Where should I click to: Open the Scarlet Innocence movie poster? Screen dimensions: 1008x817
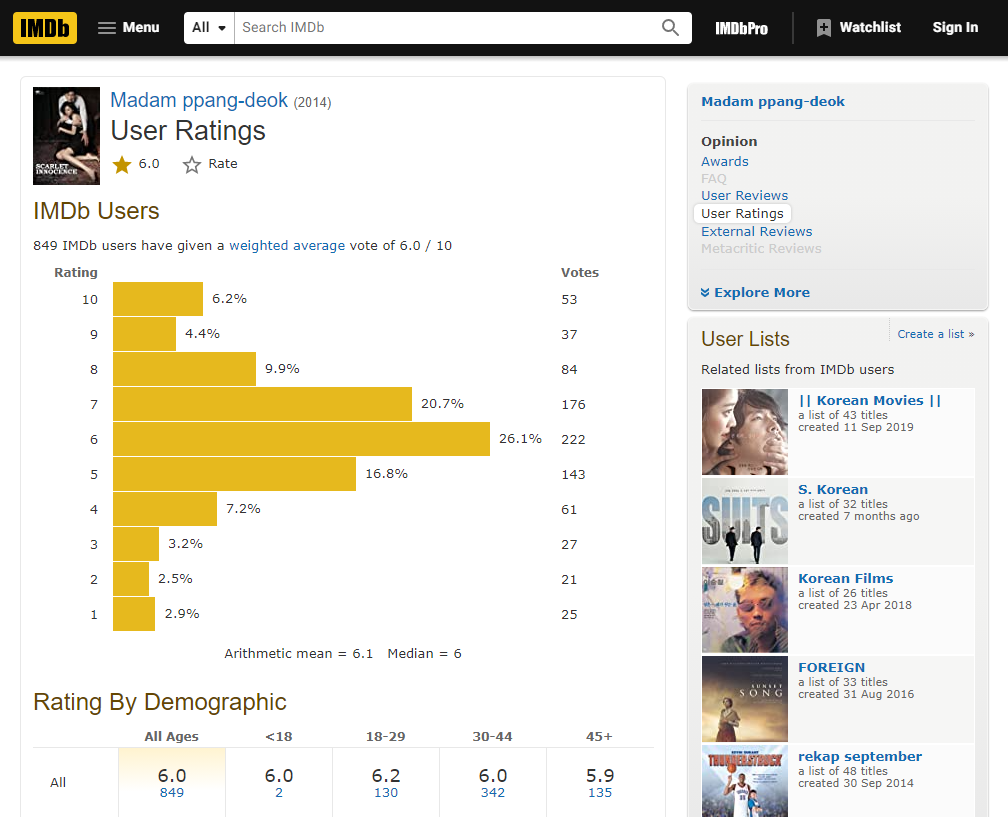point(66,136)
